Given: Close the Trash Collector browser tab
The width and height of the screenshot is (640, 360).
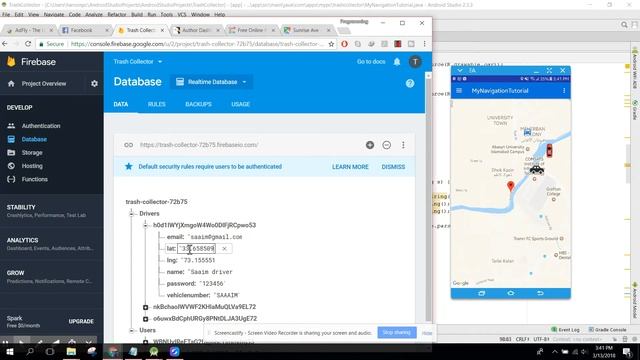Looking at the screenshot, I should [x=162, y=30].
